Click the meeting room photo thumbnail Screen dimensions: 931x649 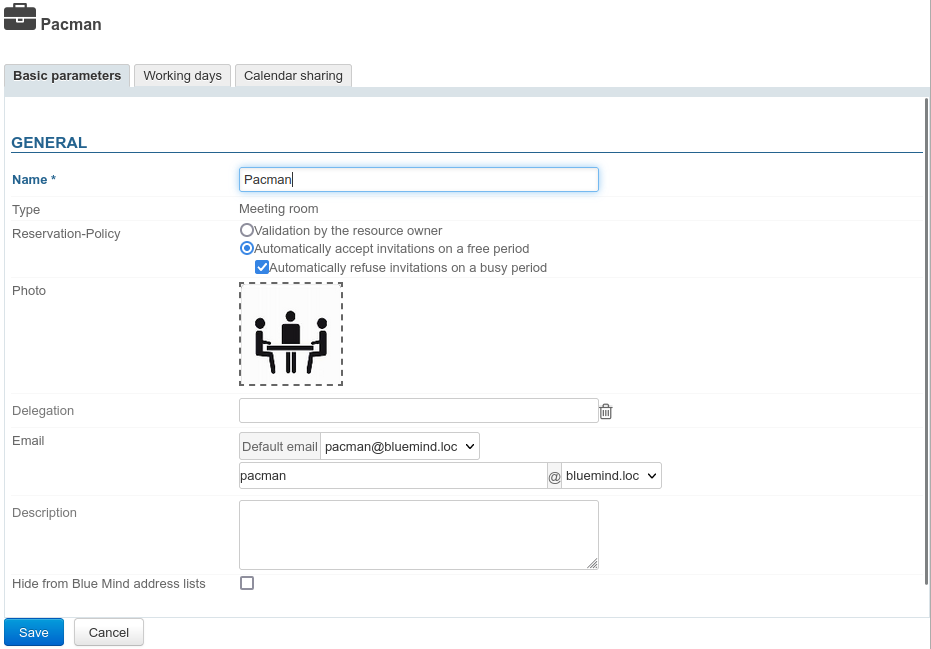[291, 334]
